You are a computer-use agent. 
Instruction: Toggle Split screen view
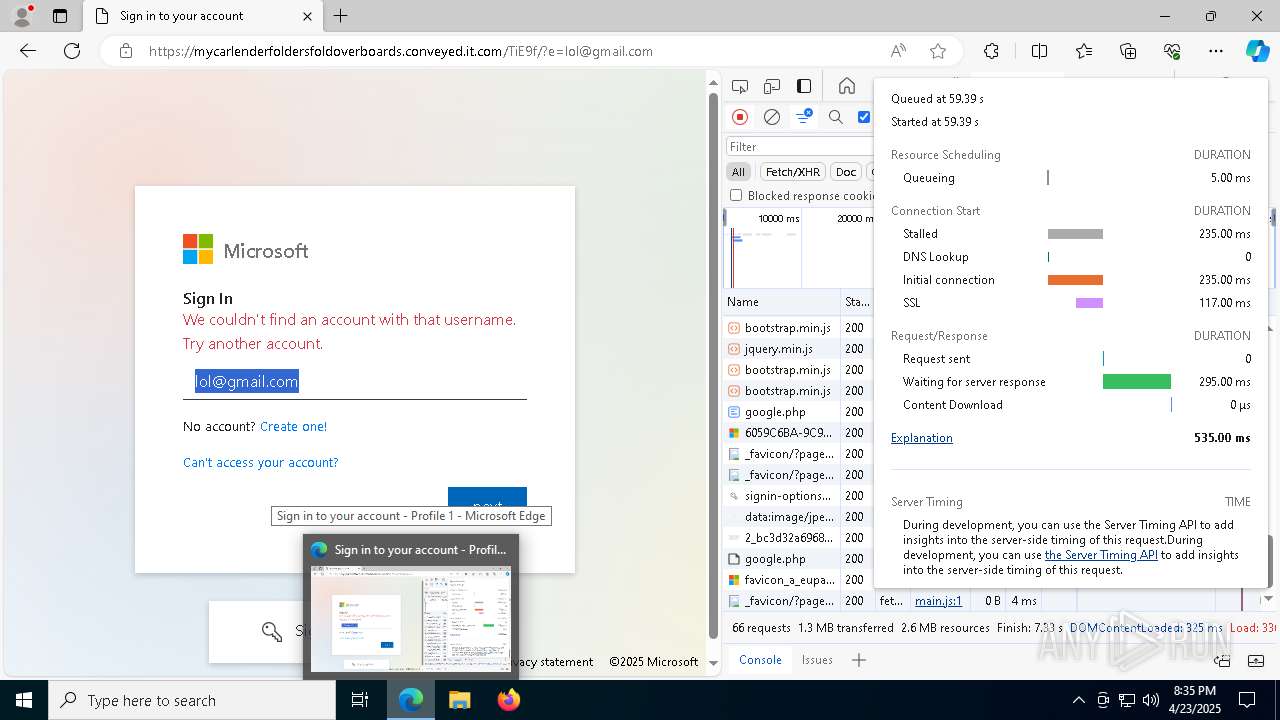click(x=1039, y=51)
